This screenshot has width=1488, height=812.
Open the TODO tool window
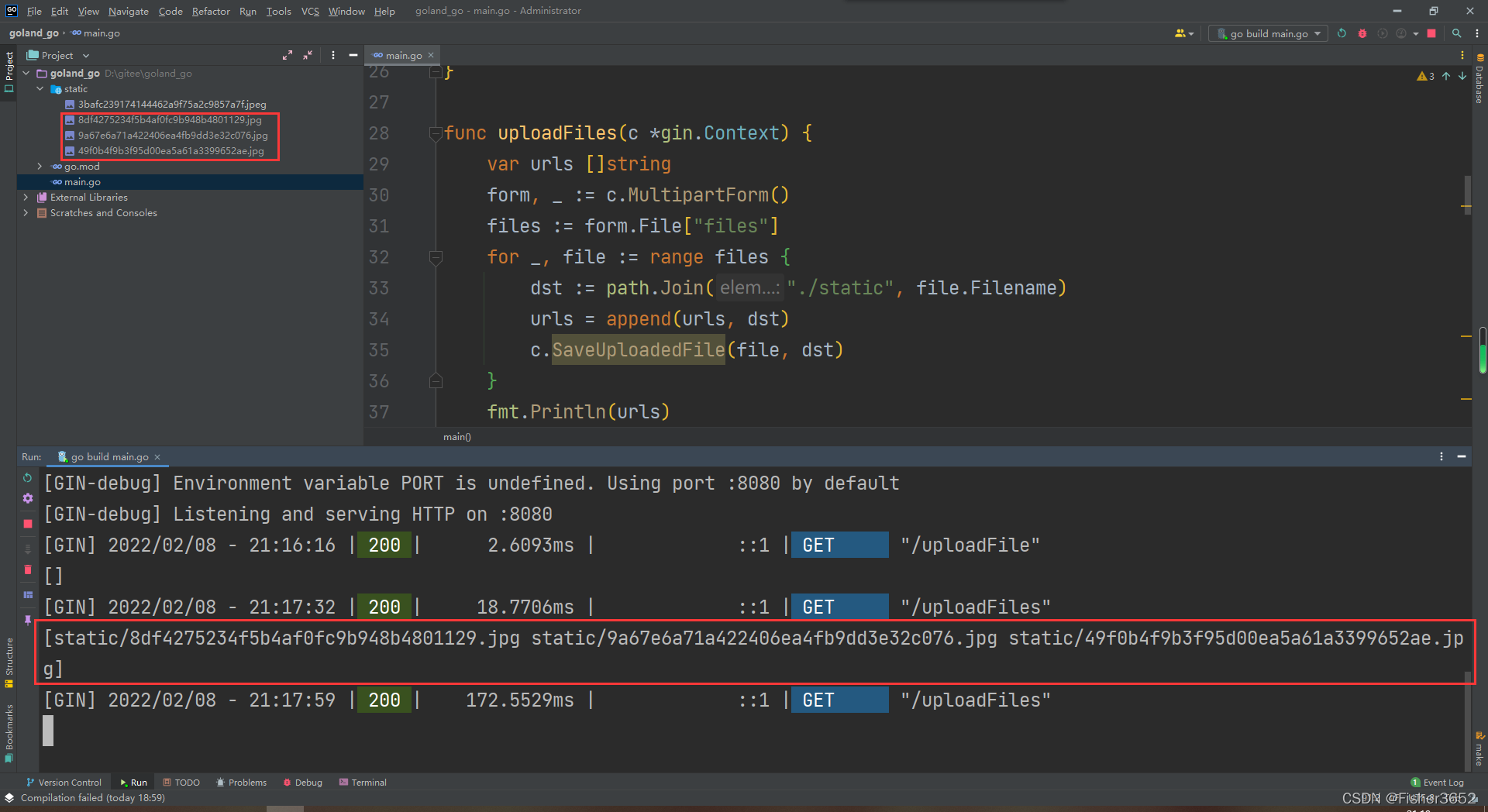click(x=181, y=783)
